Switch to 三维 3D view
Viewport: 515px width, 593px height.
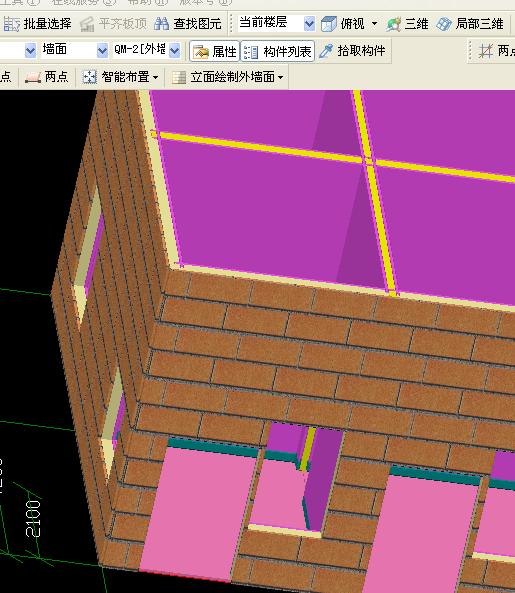pos(407,24)
